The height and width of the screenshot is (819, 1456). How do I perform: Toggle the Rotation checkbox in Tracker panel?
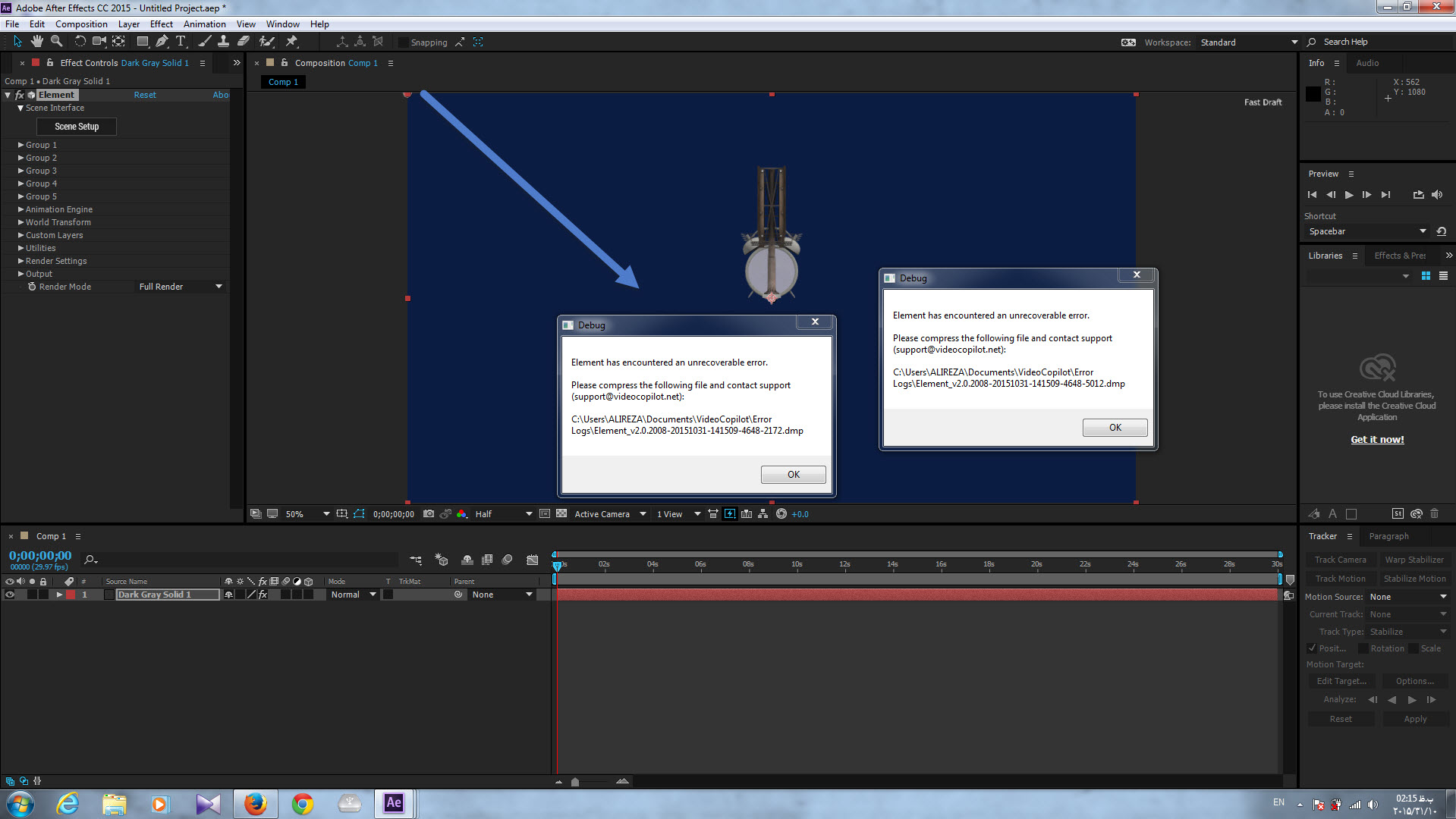pos(1363,648)
